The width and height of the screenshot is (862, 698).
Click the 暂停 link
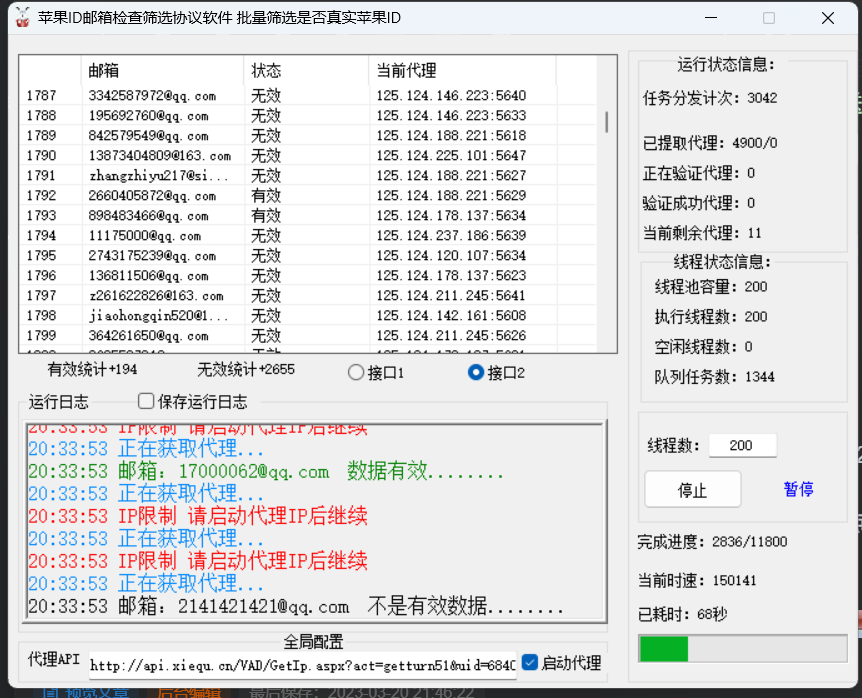point(798,489)
